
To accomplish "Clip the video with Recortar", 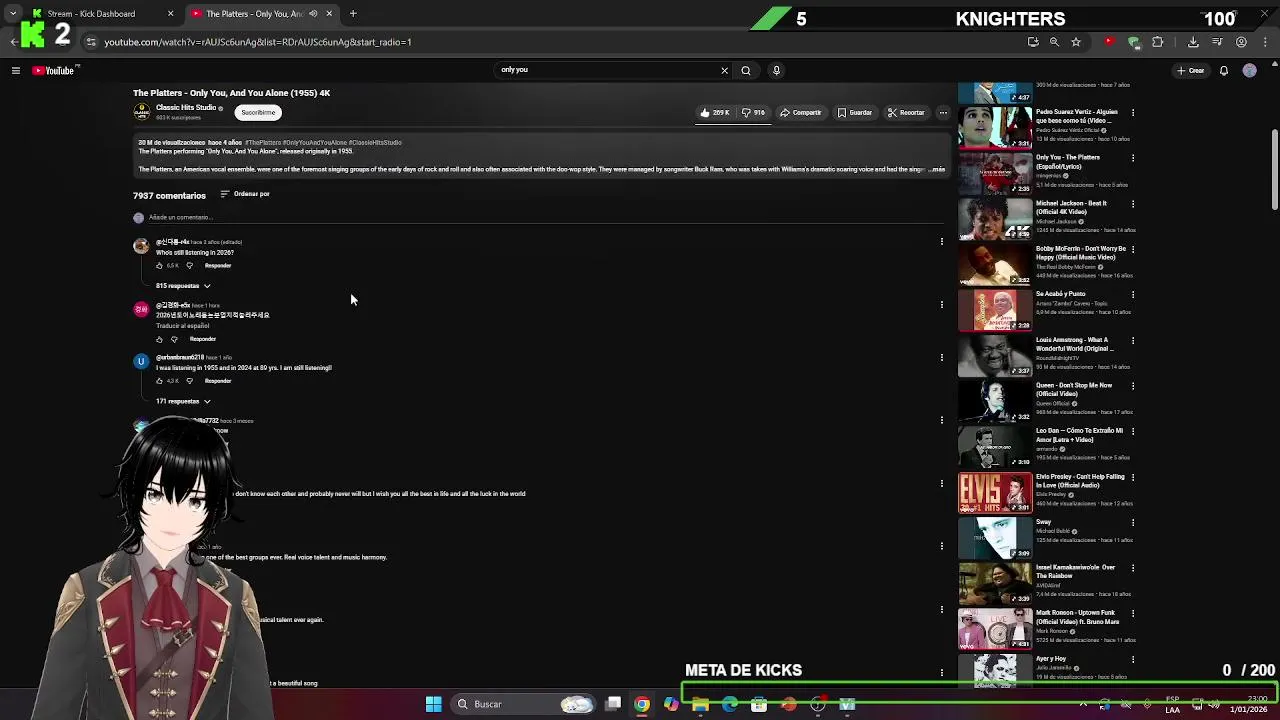I will point(906,112).
